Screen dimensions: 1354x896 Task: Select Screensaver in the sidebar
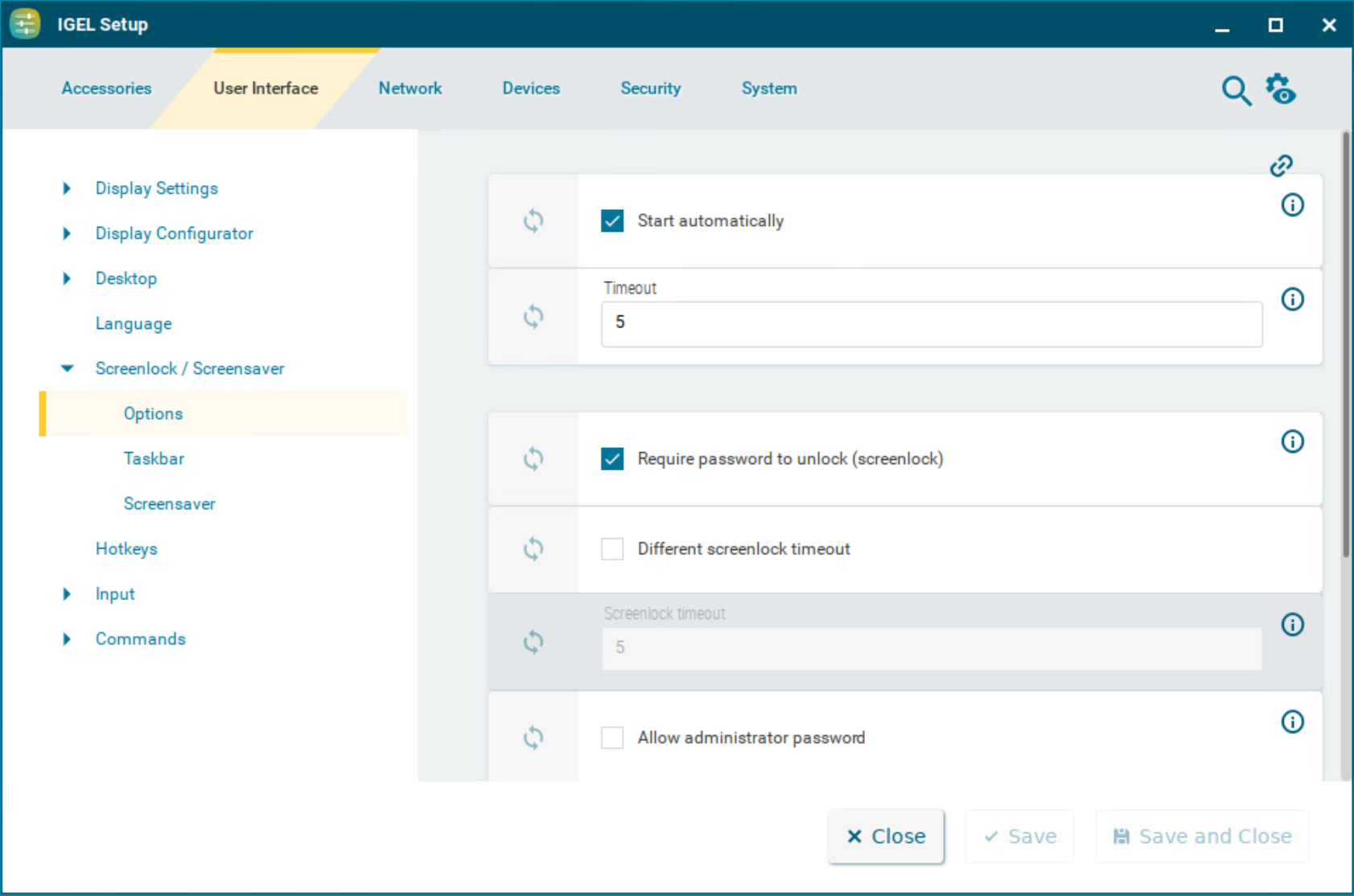coord(169,503)
